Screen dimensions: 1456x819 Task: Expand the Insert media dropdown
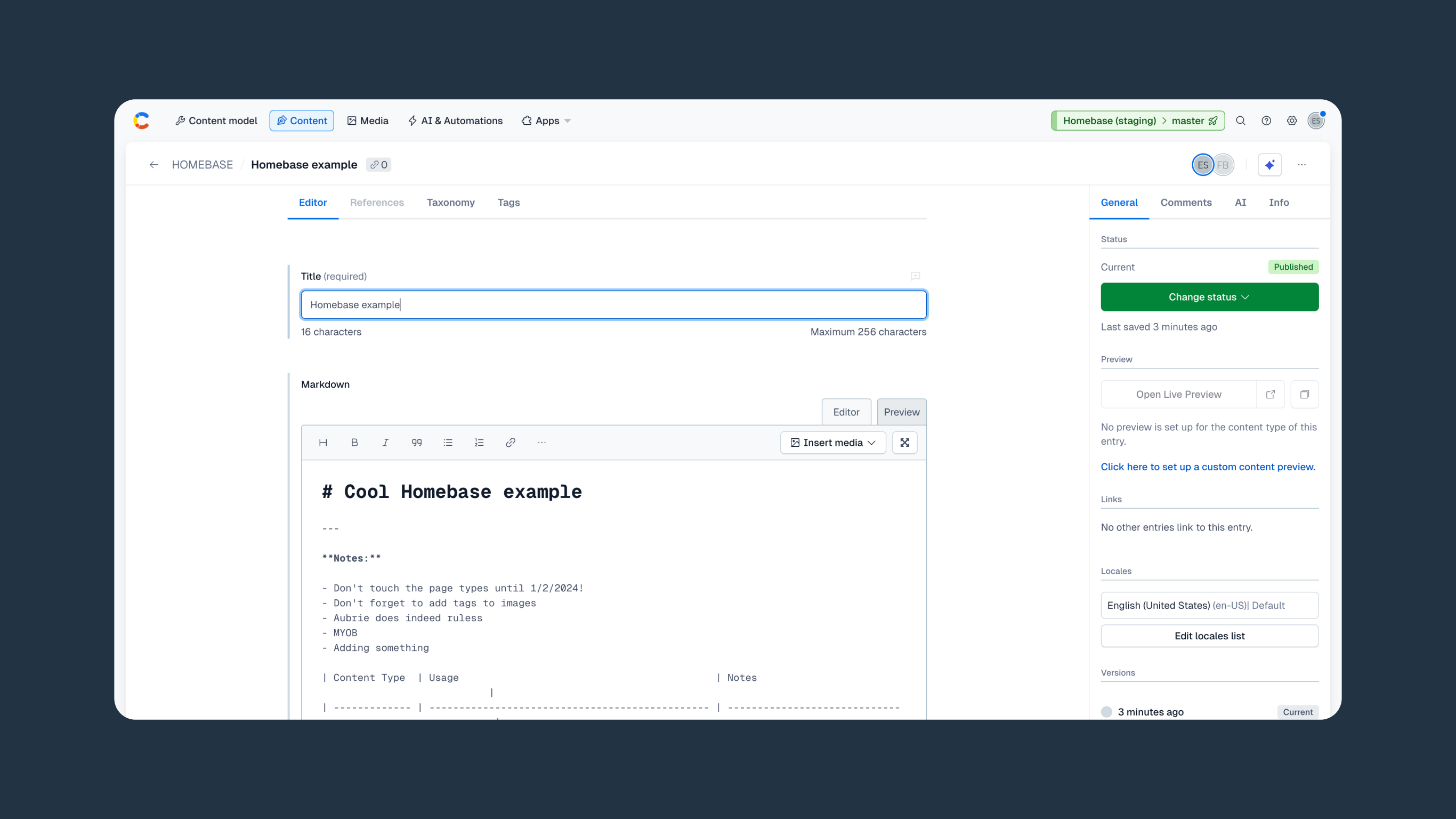point(832,443)
